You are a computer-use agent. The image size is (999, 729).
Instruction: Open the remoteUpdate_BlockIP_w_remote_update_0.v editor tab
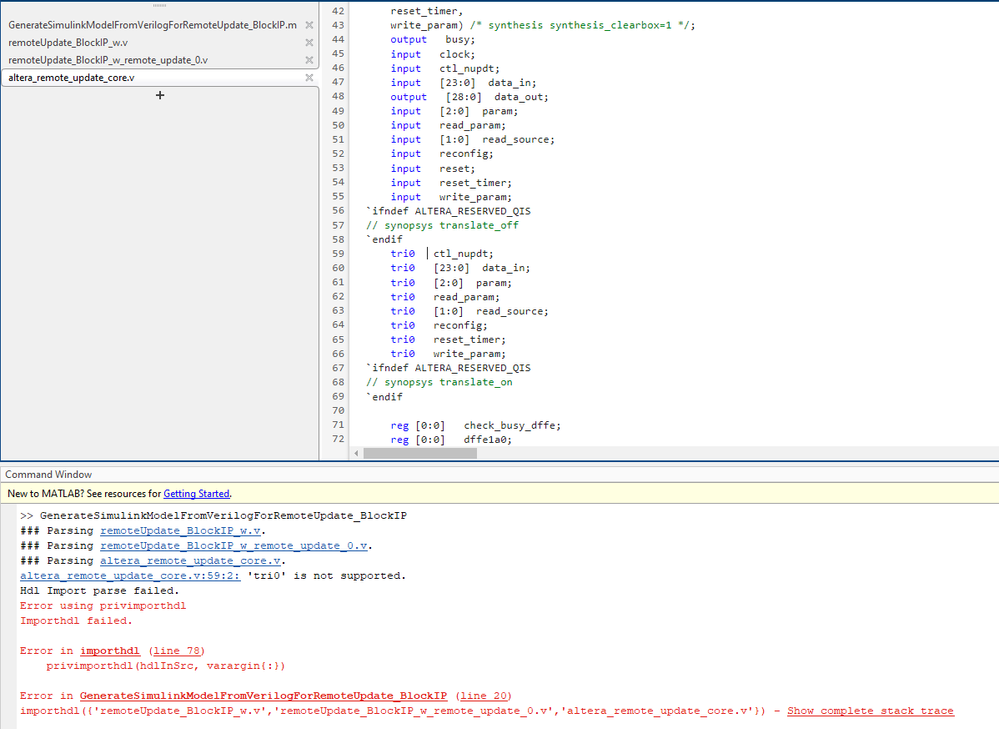[108, 60]
